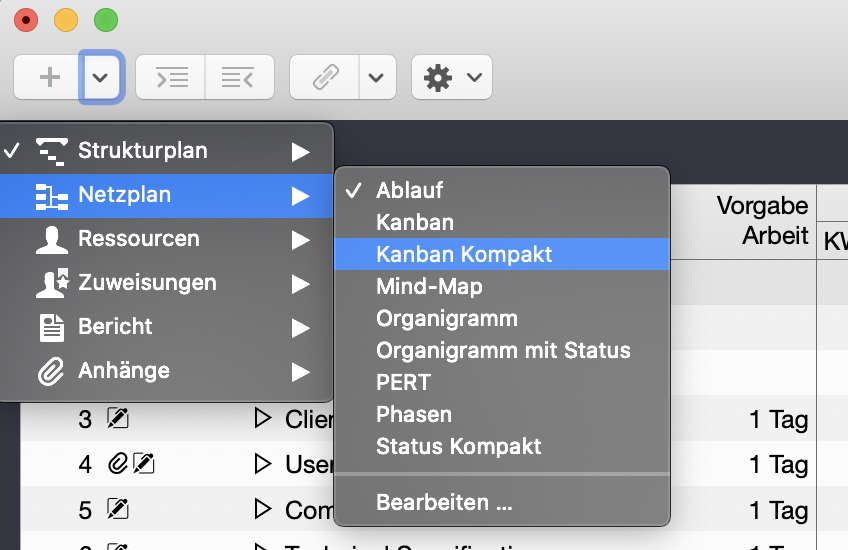Click the link chain icon in toolbar

click(x=326, y=78)
